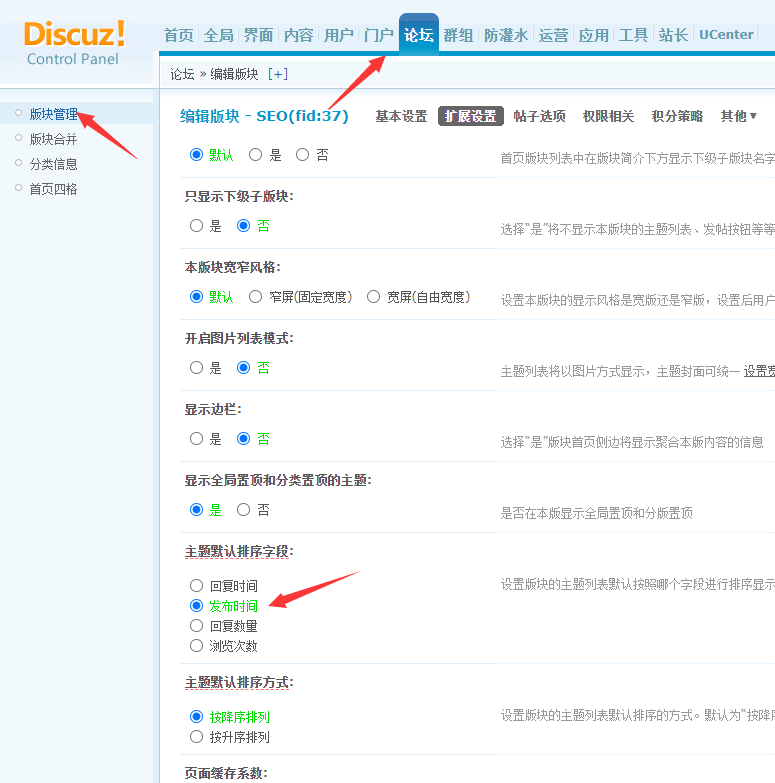Viewport: 775px width, 783px height.
Task: Set 显示边栏 to 是
Action: coord(197,439)
